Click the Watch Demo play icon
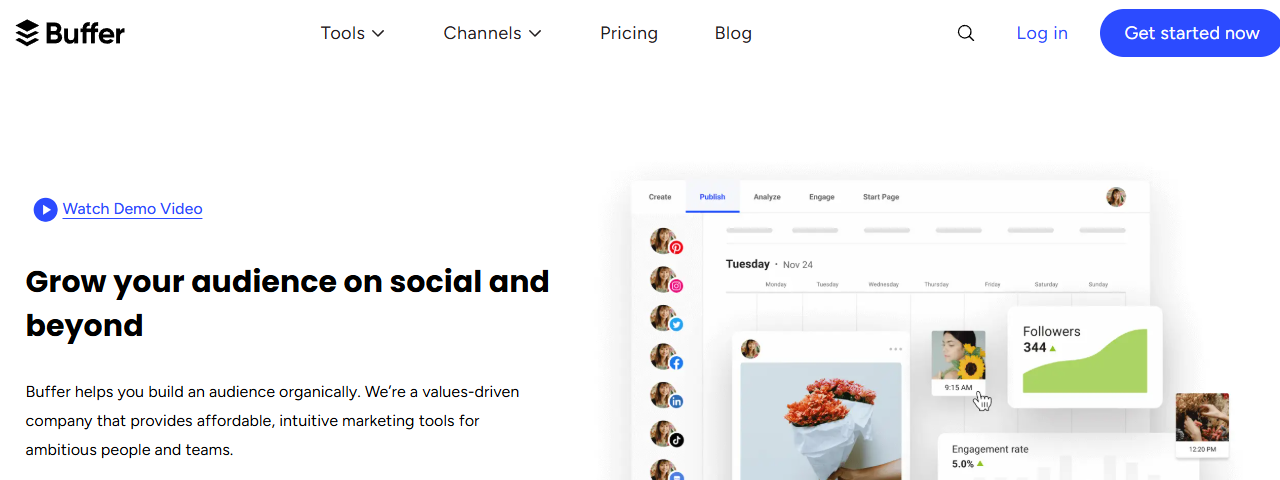Screen dimensions: 1280x480 45,209
